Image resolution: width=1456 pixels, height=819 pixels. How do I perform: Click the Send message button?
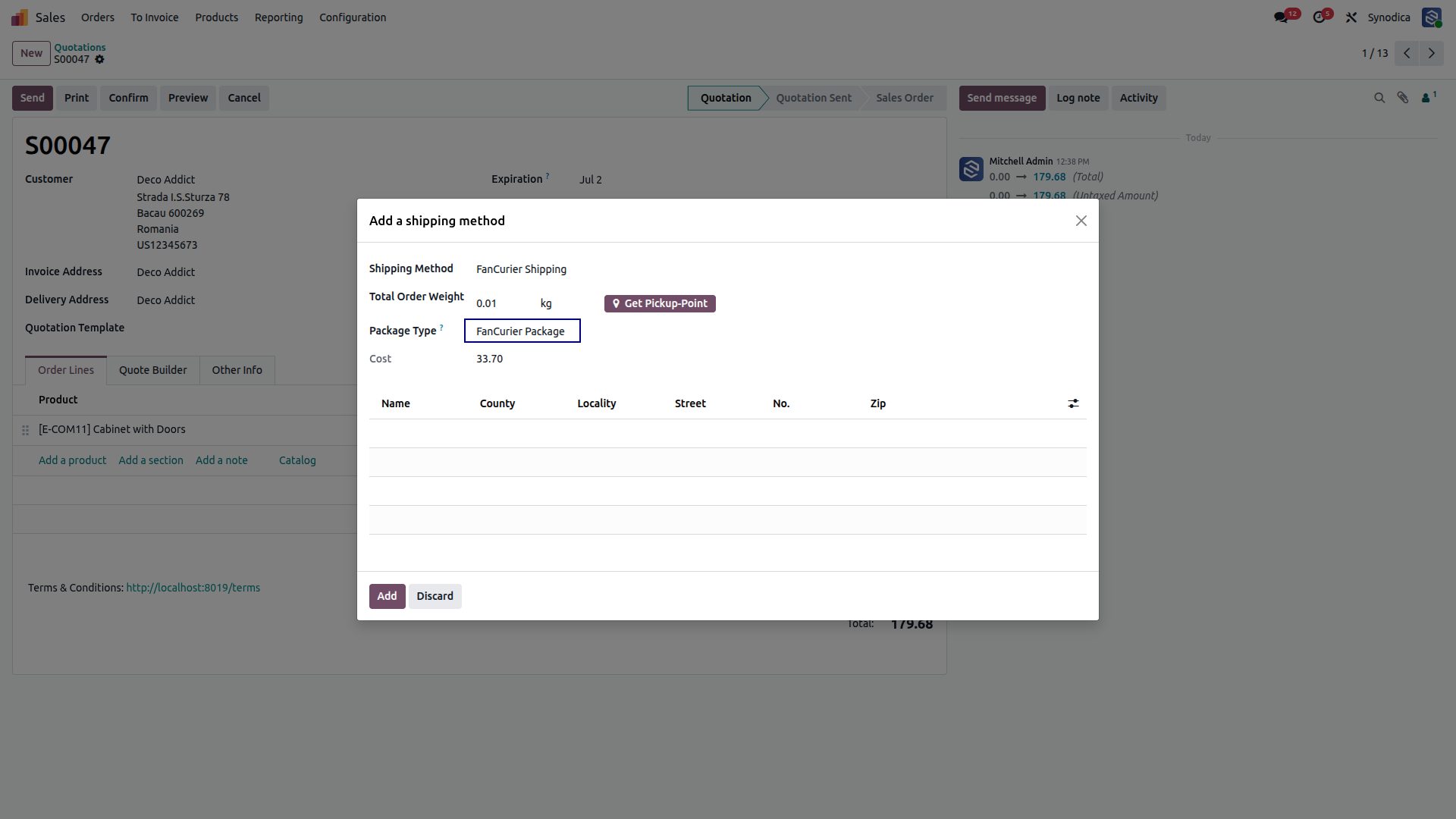pos(1002,98)
